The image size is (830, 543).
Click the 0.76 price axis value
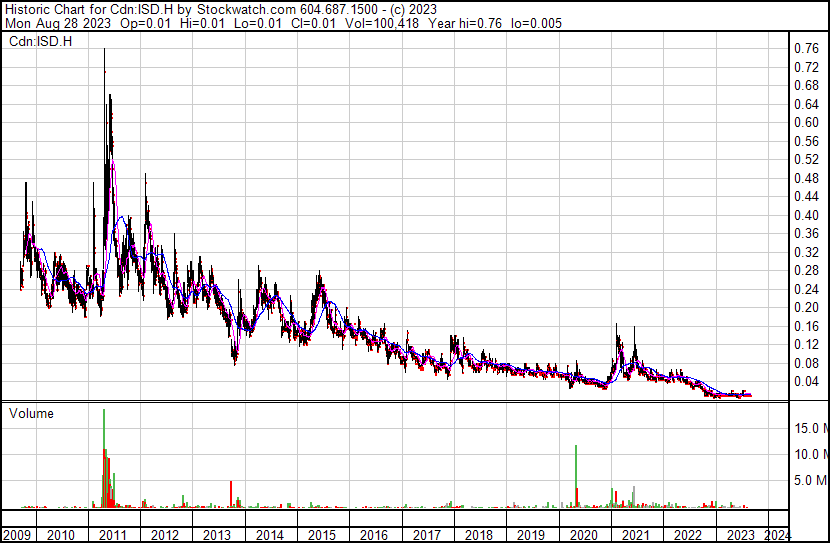click(x=807, y=49)
